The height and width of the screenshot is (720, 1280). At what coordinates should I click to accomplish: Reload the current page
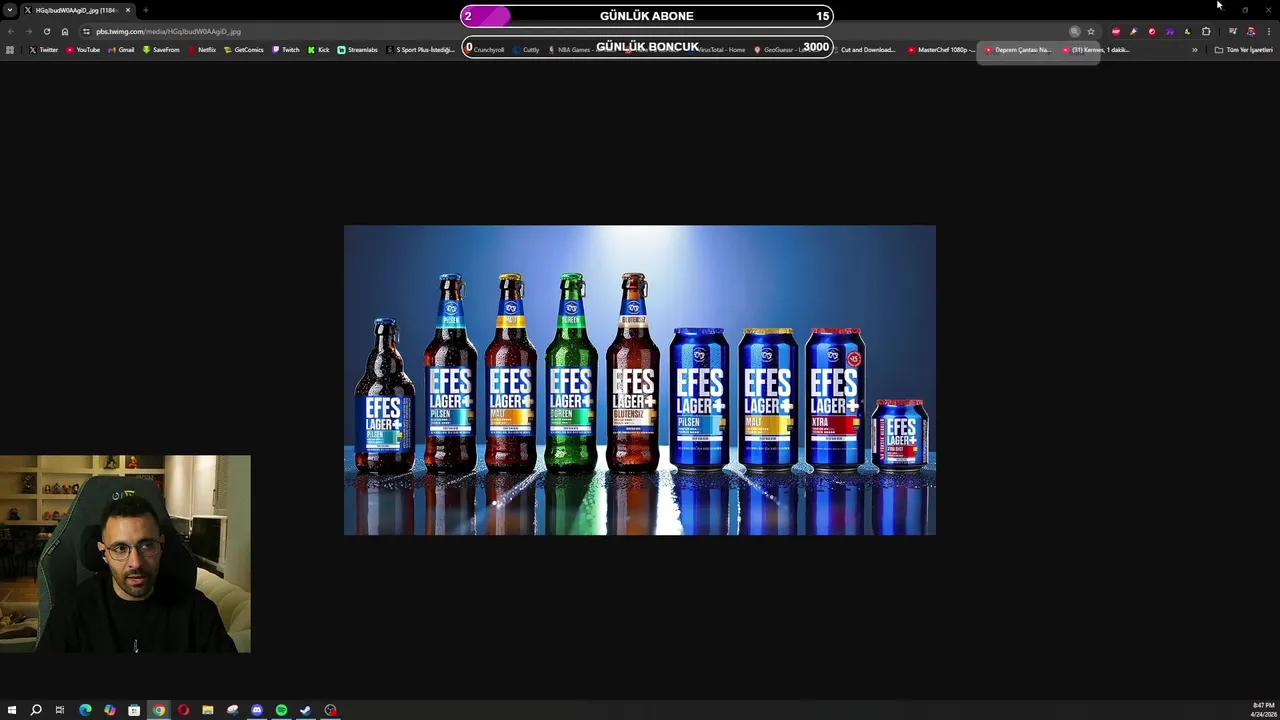(x=46, y=31)
